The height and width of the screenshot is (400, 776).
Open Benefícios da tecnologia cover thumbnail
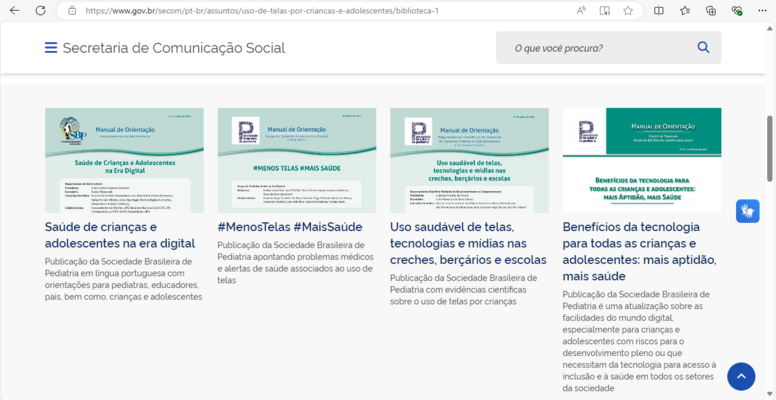[x=642, y=160]
